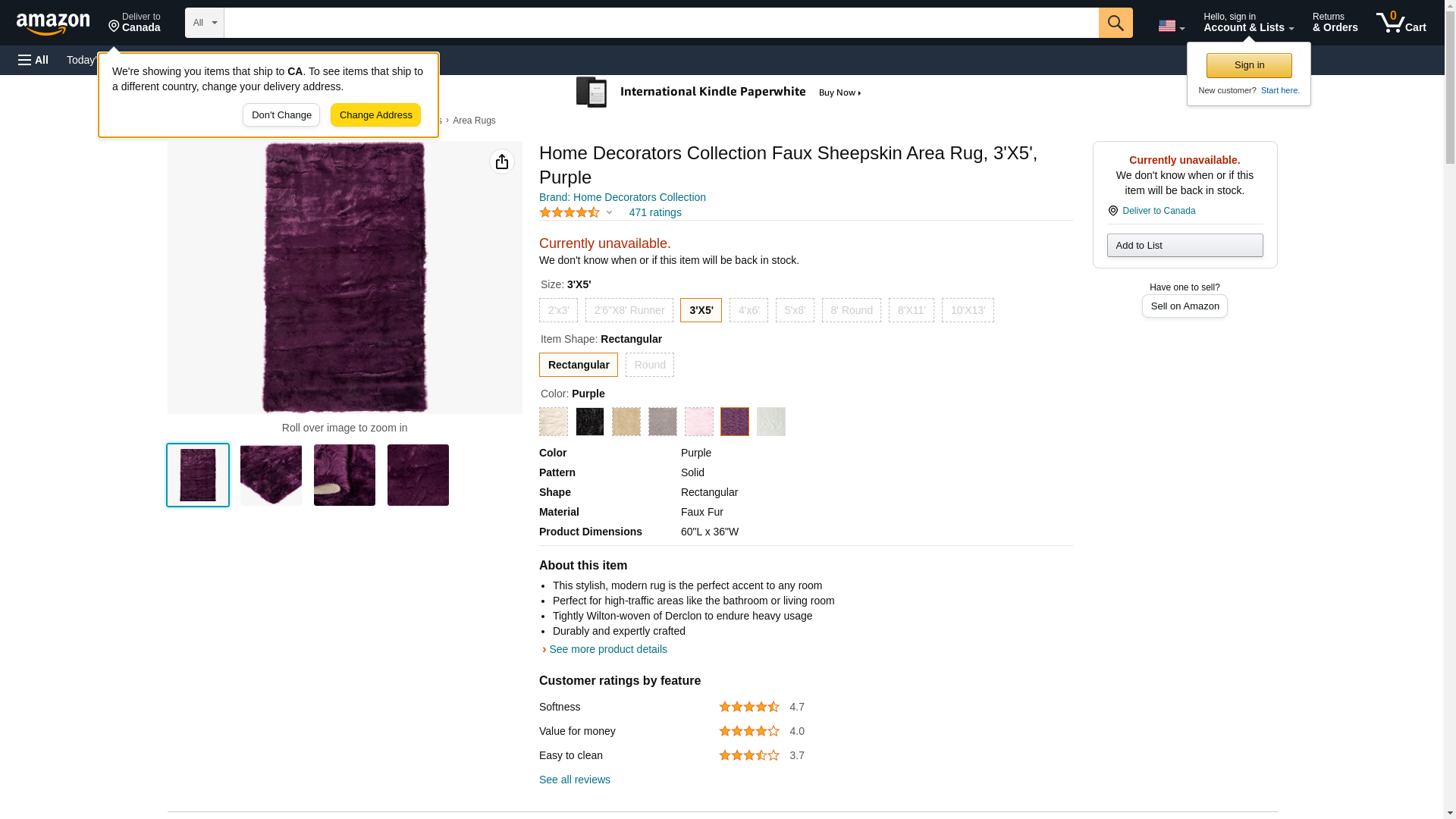Click the share icon on product image
The image size is (1456, 819).
501,162
